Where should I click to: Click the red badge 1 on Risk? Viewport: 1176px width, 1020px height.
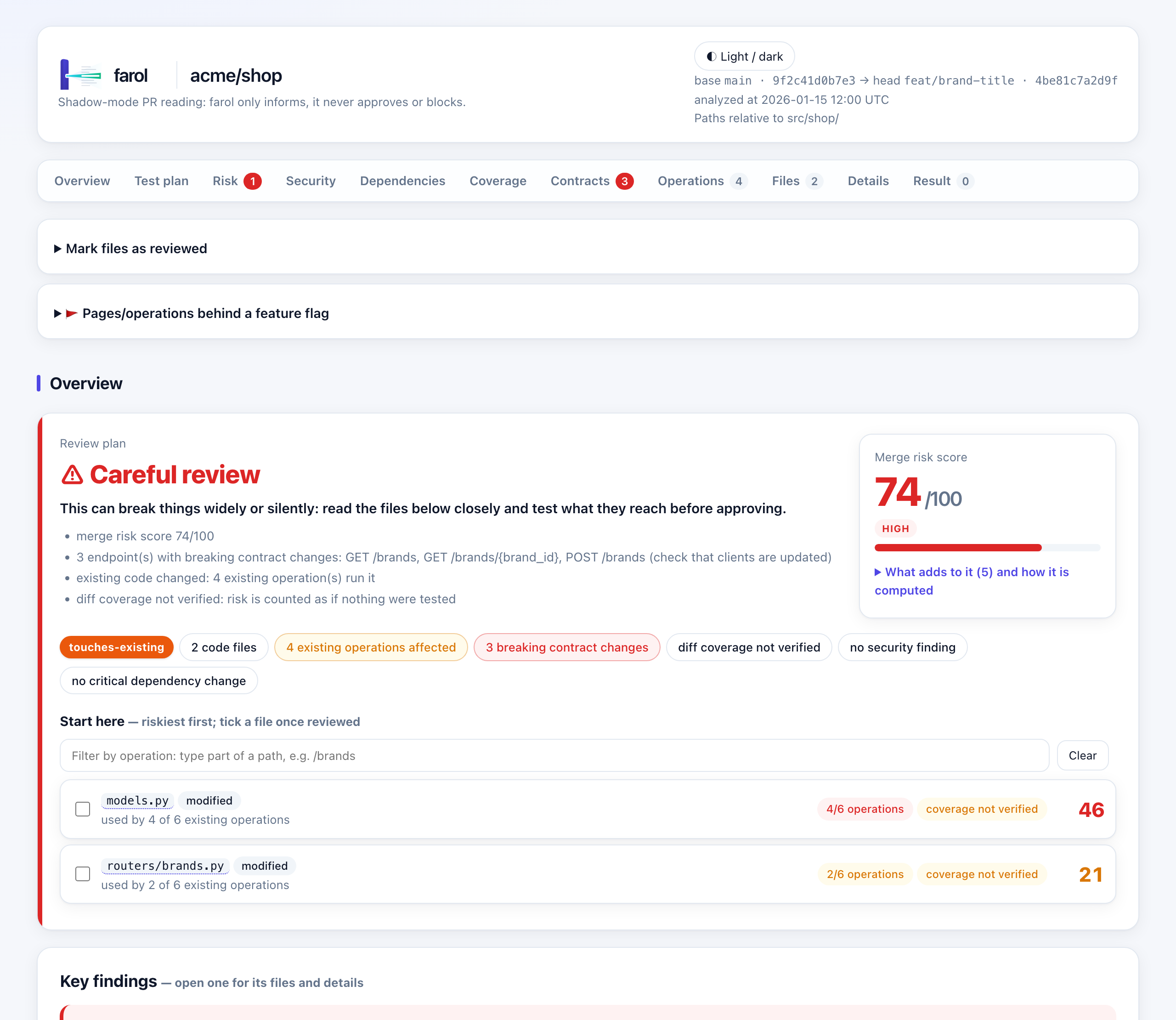253,181
